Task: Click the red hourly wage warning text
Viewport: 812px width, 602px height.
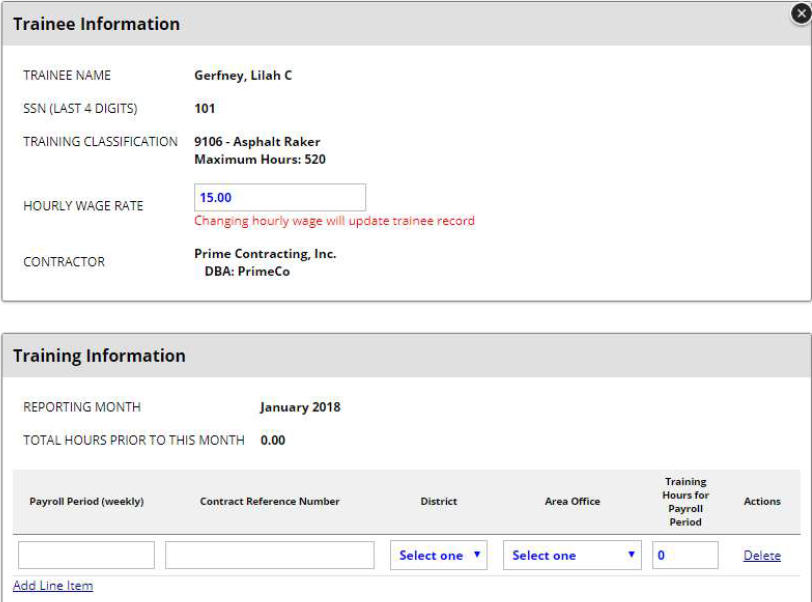Action: point(334,221)
